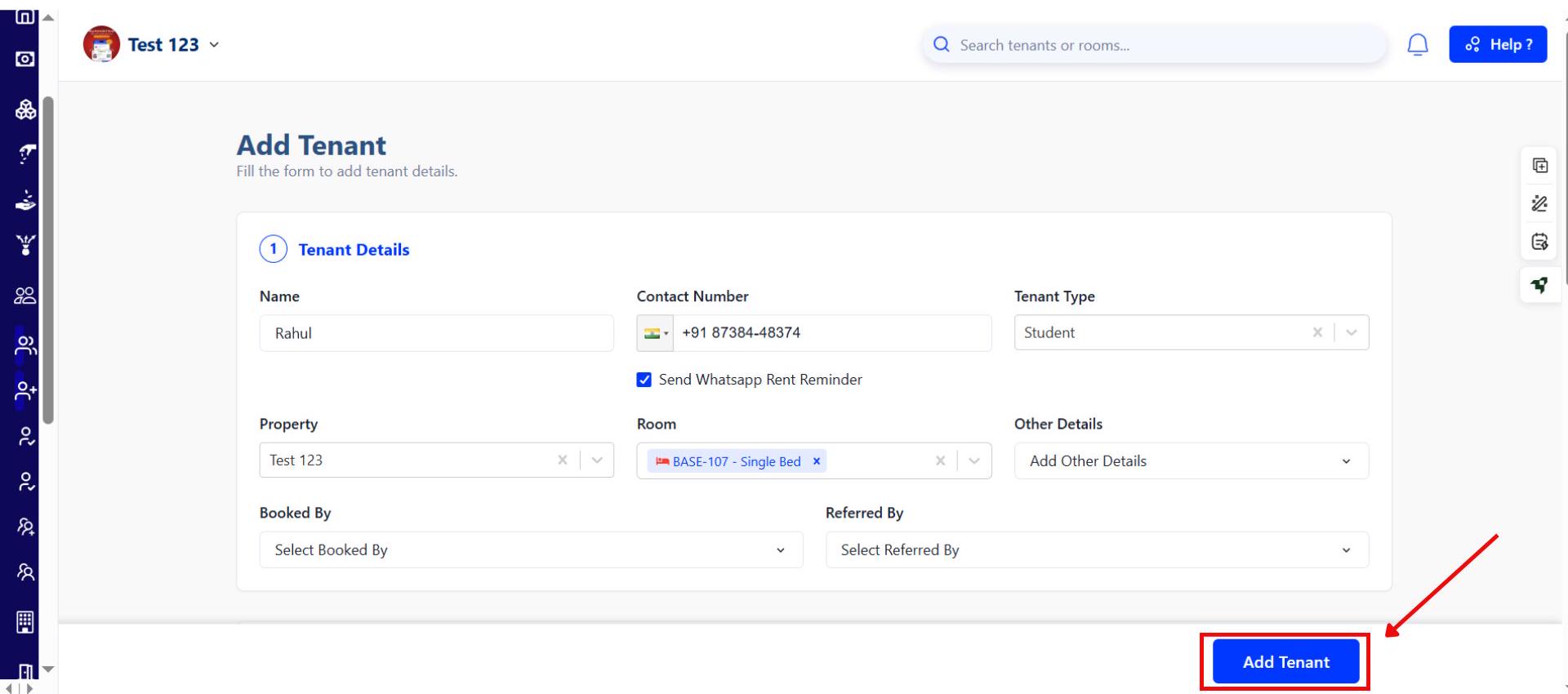Open the Select Booked By dropdown

tap(531, 550)
